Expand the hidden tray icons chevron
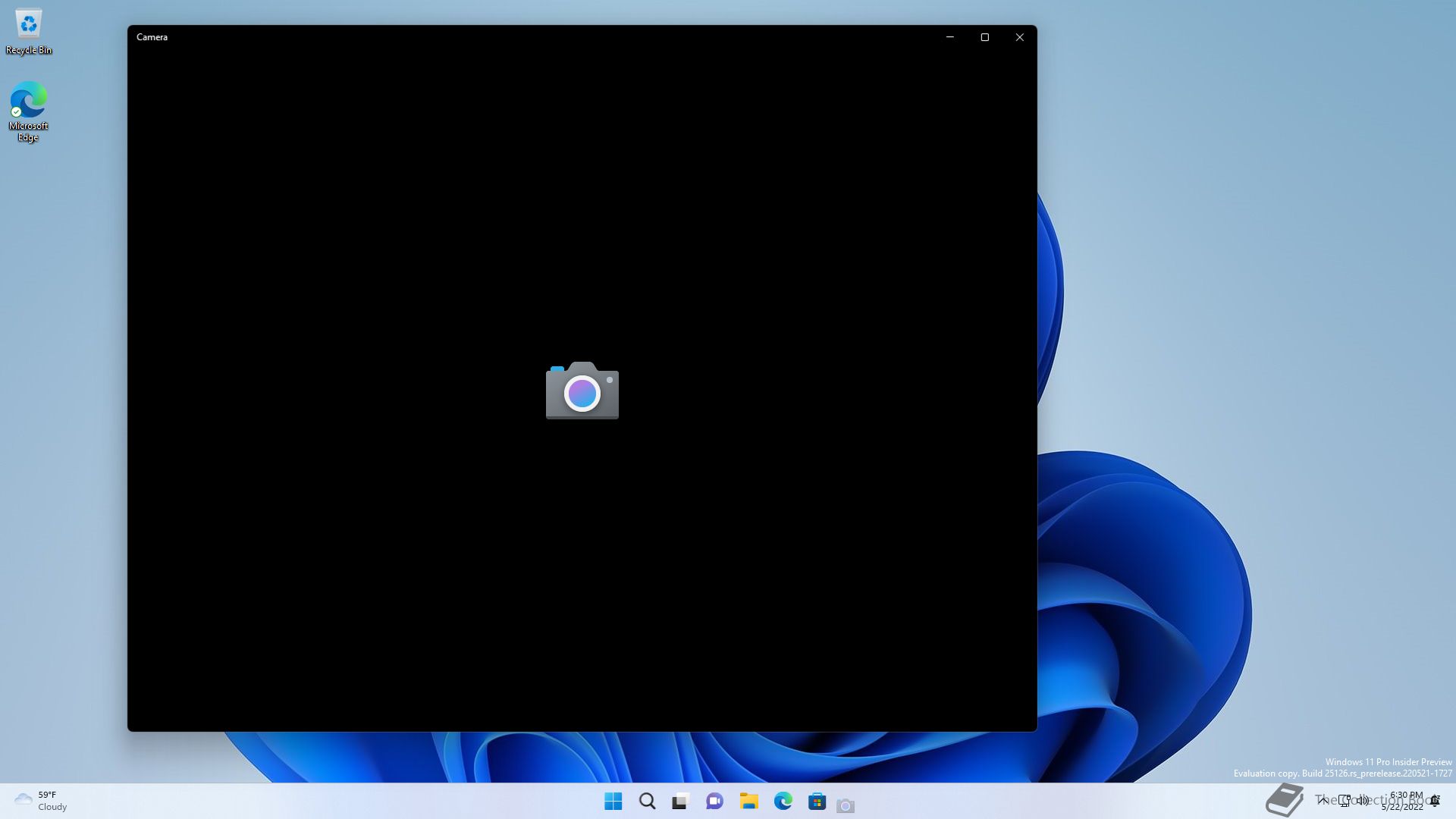The height and width of the screenshot is (819, 1456). tap(1323, 800)
